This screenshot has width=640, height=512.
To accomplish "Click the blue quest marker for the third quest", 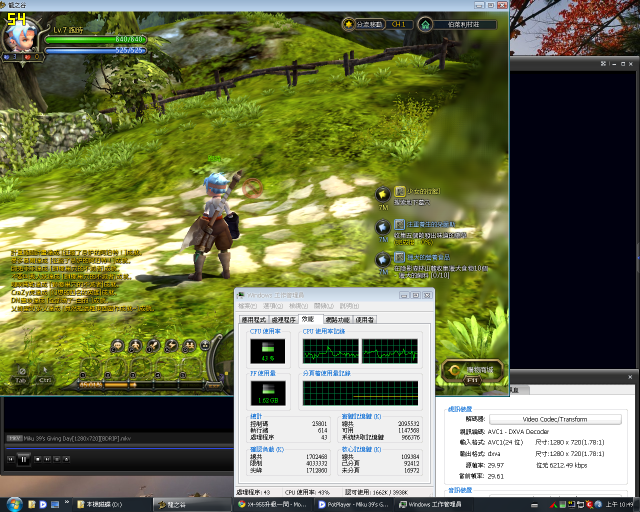I will click(x=383, y=260).
